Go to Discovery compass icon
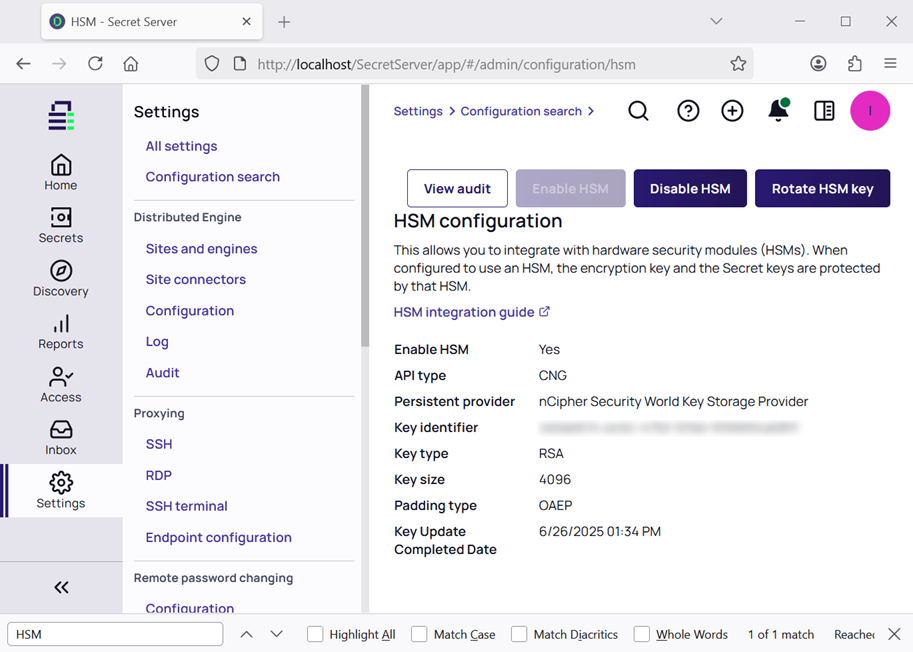 click(x=61, y=279)
